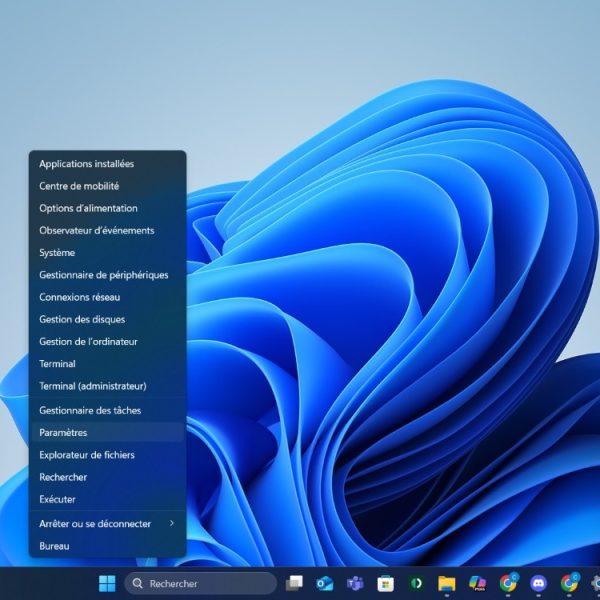Click the magnifier icon in taskbar search
The image size is (600, 600).
tap(137, 584)
